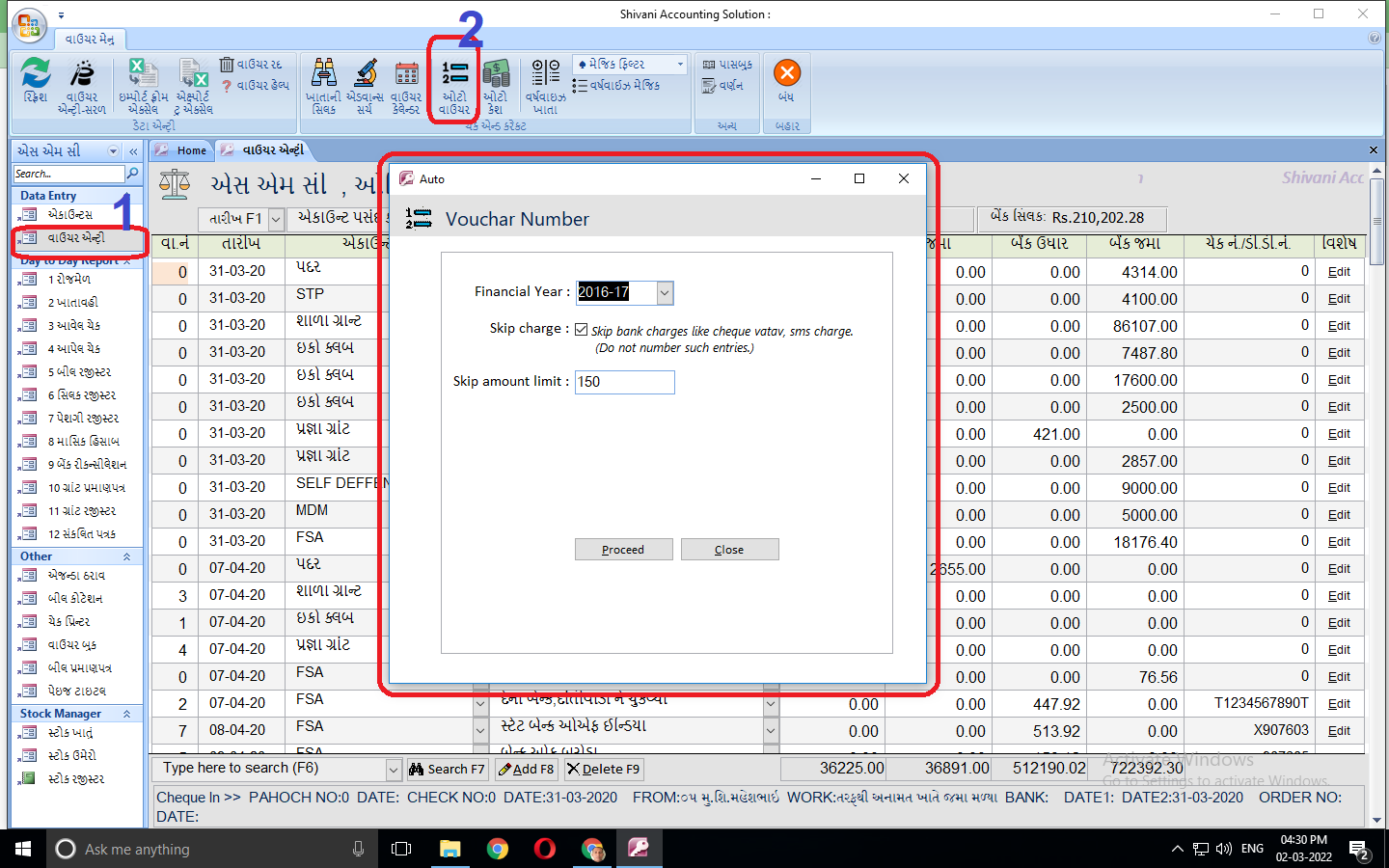This screenshot has height=868, width=1389.
Task: Click the Add F8 button
Action: pos(526,769)
